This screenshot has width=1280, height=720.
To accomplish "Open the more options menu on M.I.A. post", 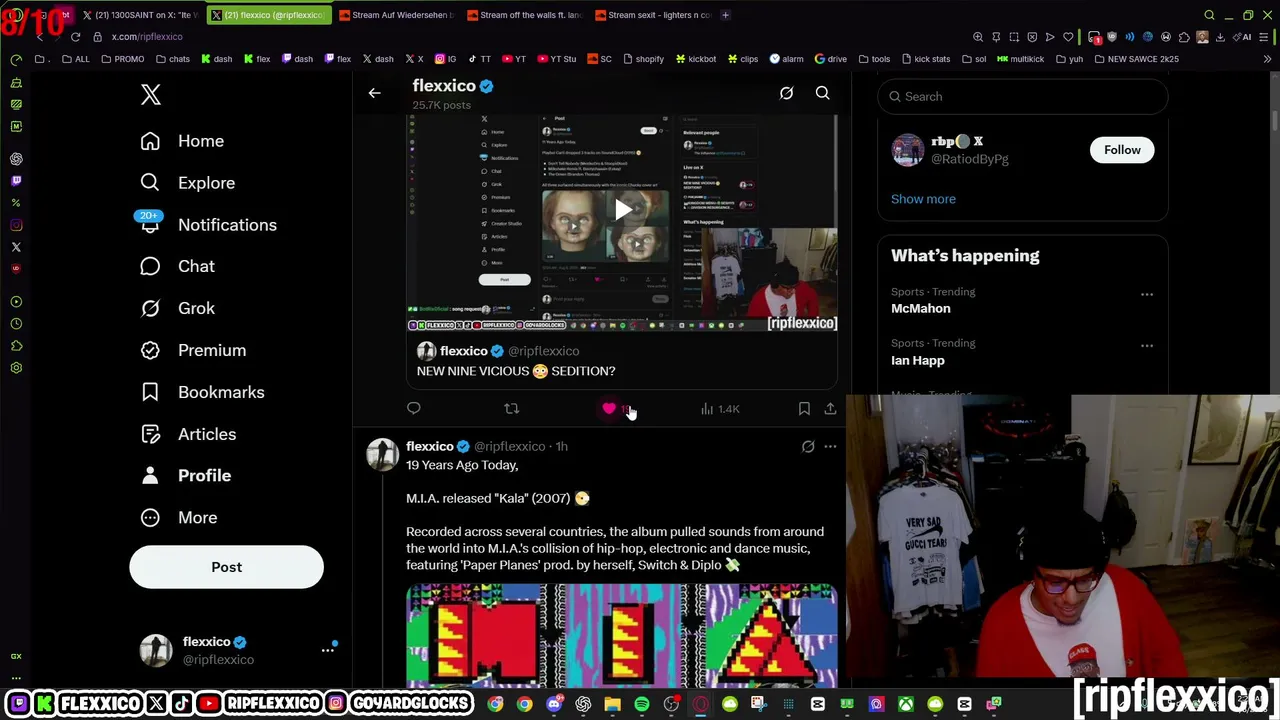I will pos(830,447).
